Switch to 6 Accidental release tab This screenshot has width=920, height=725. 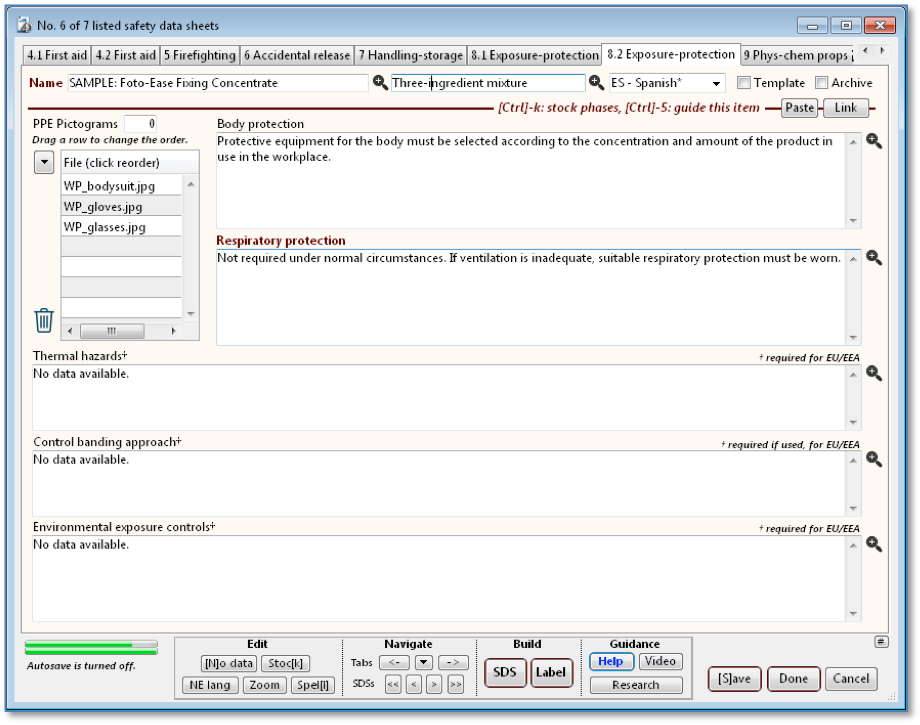tap(297, 55)
